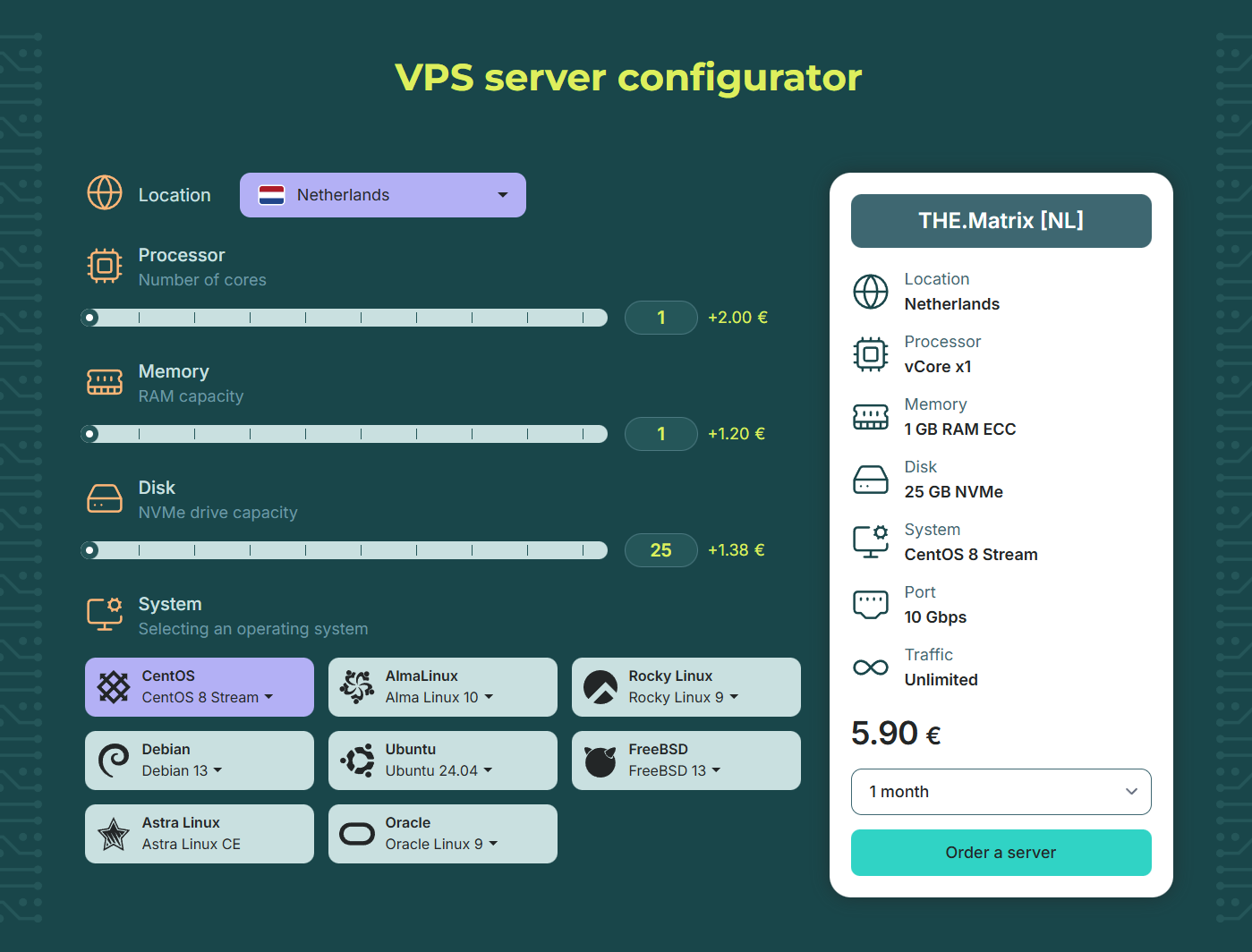The image size is (1252, 952).
Task: Click the Disk capacity value field
Action: tap(660, 550)
